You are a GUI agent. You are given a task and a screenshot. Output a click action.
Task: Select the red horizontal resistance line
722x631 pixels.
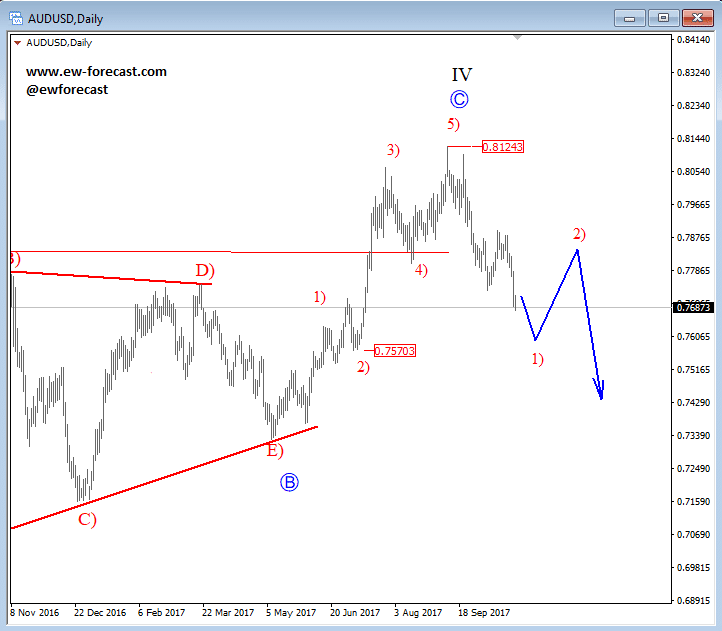pyautogui.click(x=229, y=252)
